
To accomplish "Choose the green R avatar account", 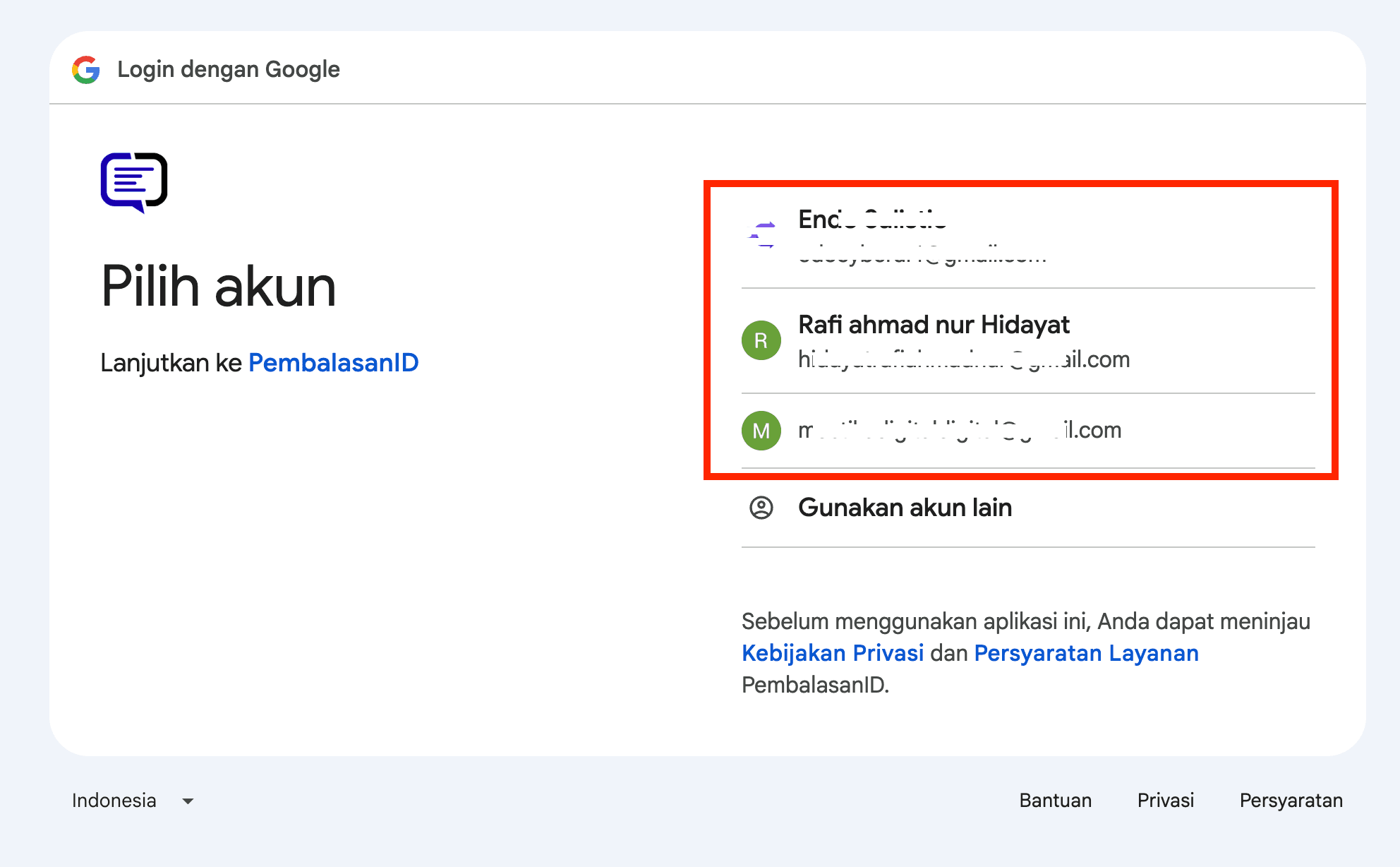I will [761, 340].
